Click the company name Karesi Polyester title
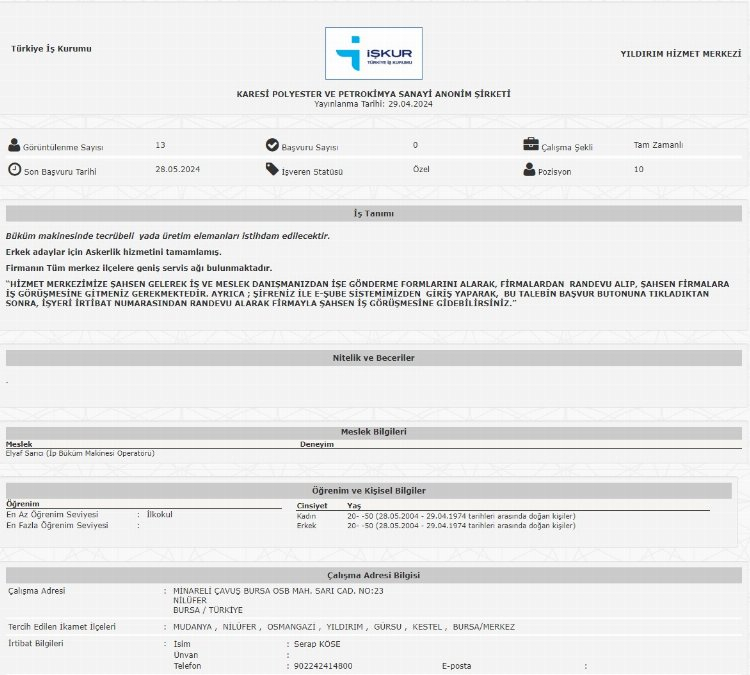The height and width of the screenshot is (675, 750). [x=373, y=93]
